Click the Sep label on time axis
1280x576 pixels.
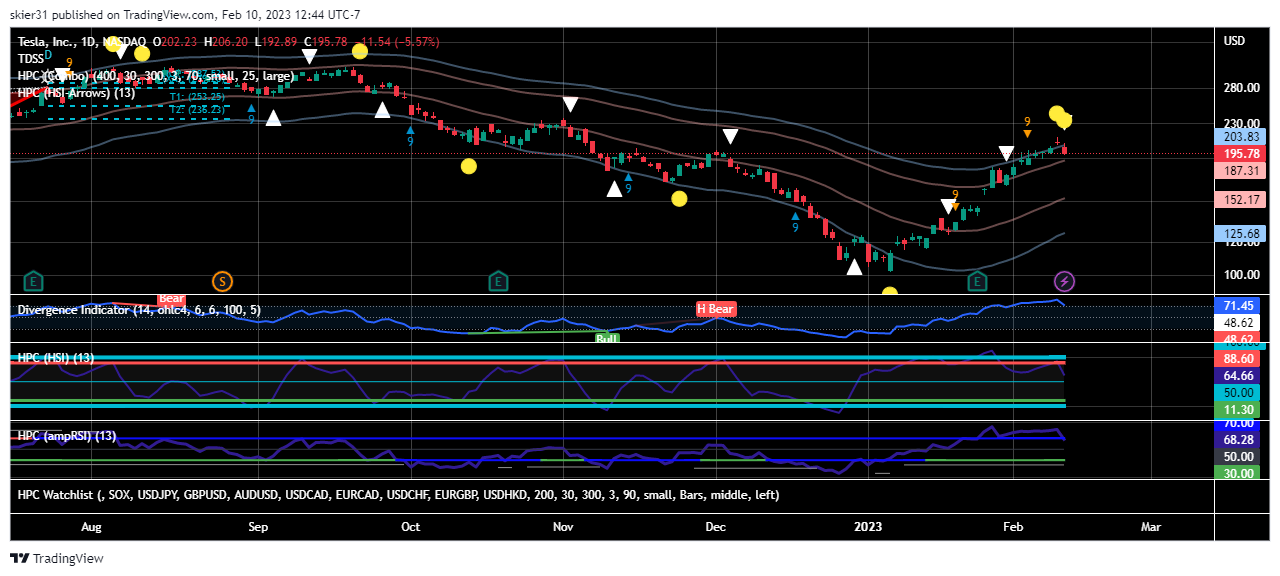coord(258,526)
